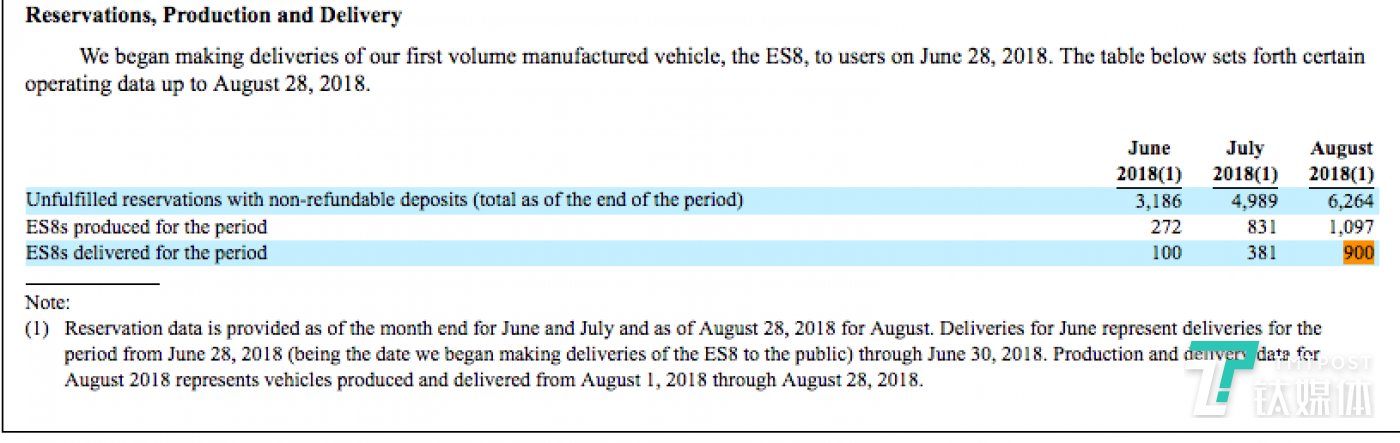Click the 831 produced value
The width and height of the screenshot is (1400, 443).
tap(1262, 227)
